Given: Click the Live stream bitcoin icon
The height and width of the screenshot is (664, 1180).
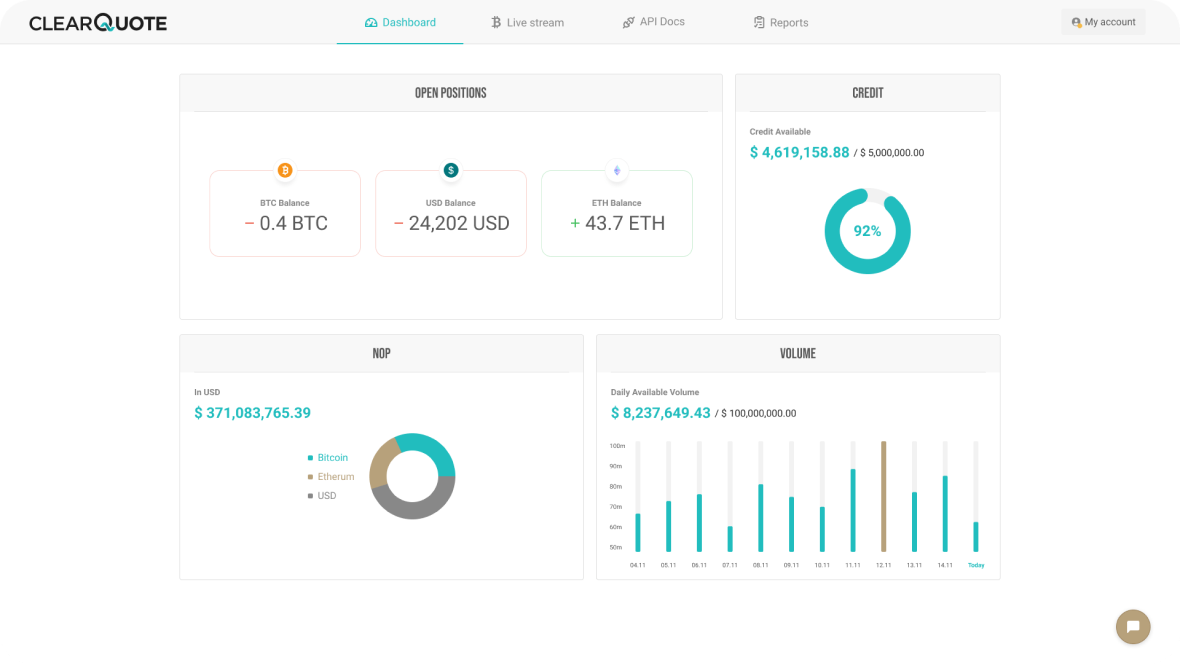Looking at the screenshot, I should pyautogui.click(x=495, y=22).
